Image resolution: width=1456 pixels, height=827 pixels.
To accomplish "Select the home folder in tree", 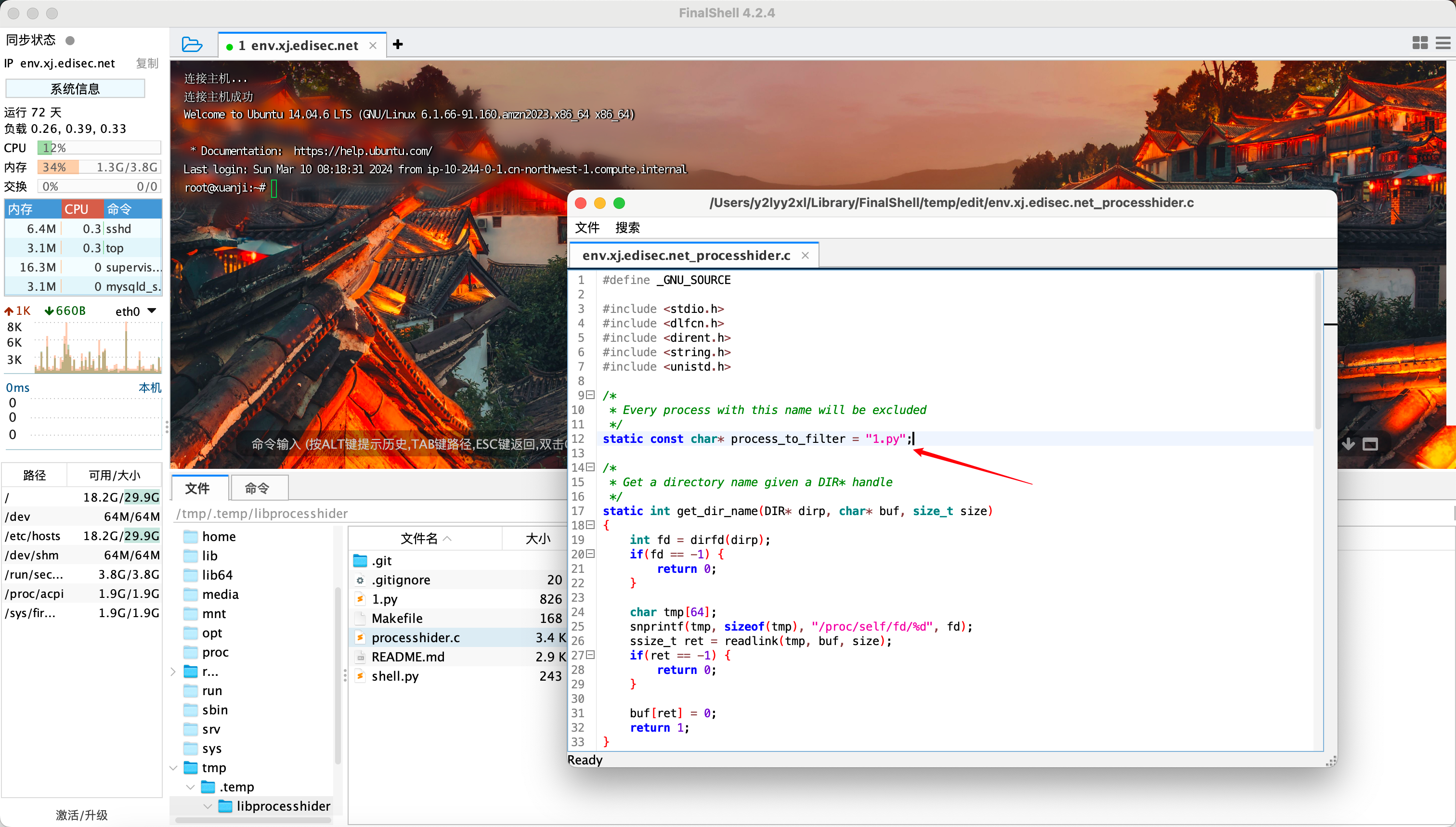I will pos(219,536).
